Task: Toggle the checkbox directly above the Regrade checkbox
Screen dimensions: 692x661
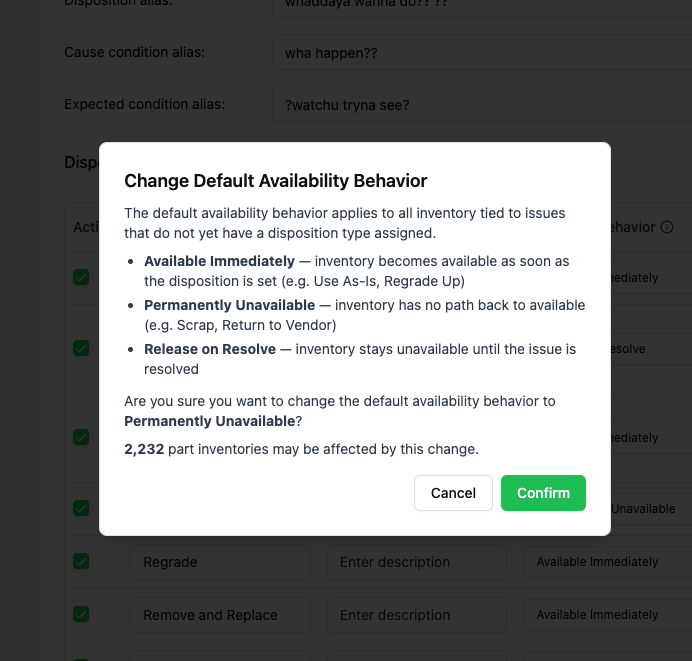Action: [81, 508]
